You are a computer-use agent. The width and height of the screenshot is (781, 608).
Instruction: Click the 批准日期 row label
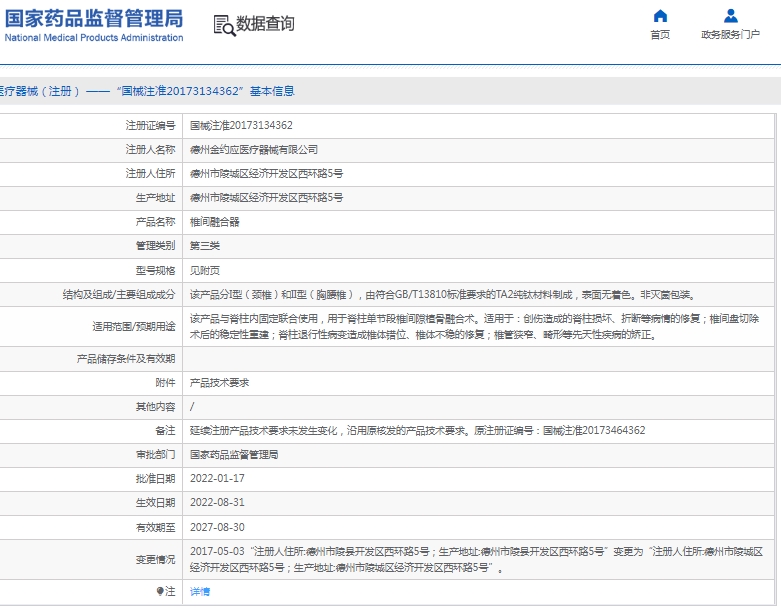point(155,479)
